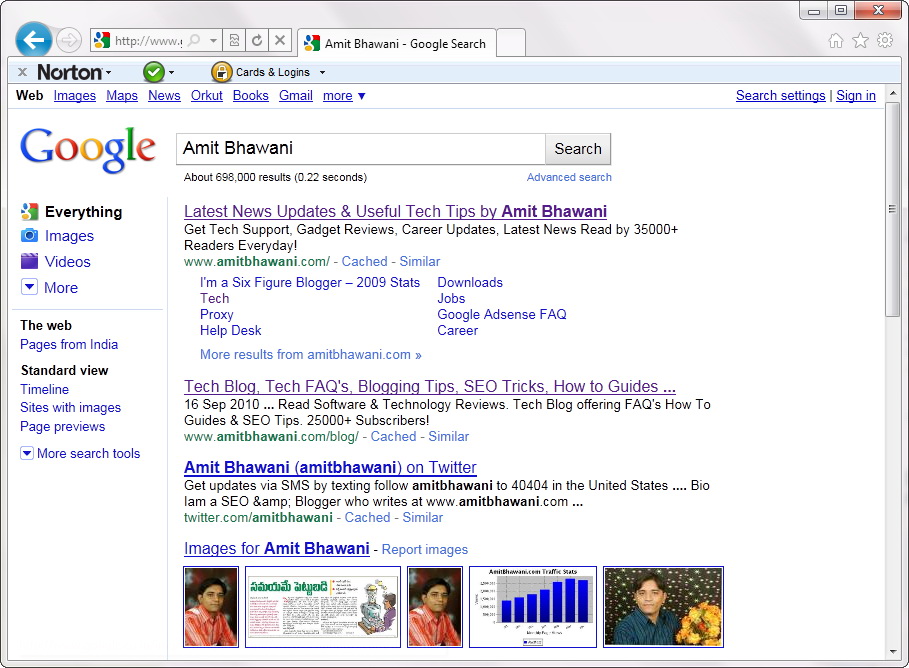Click the Norton green checkmark safety icon

point(153,72)
